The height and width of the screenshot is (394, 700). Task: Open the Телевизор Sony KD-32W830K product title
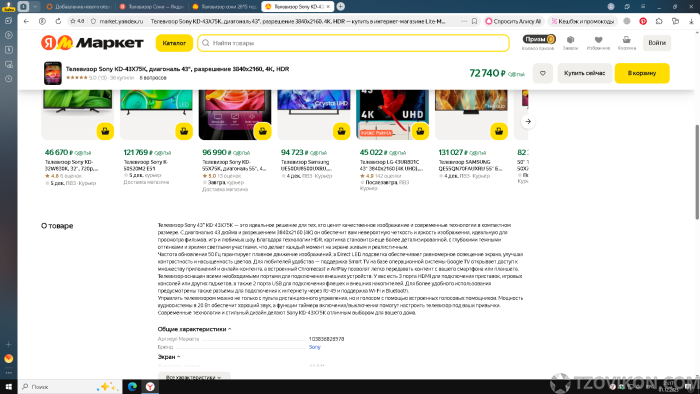coord(71,166)
